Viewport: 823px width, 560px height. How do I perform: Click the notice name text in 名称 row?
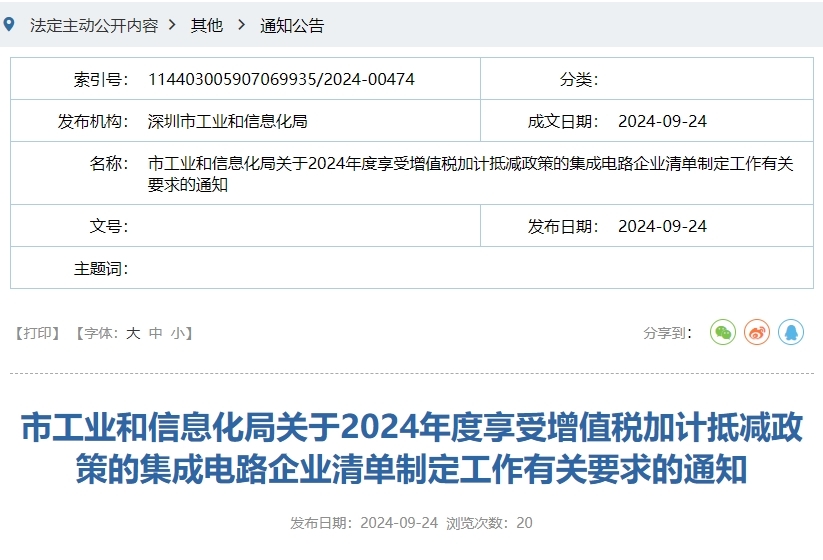(x=470, y=174)
